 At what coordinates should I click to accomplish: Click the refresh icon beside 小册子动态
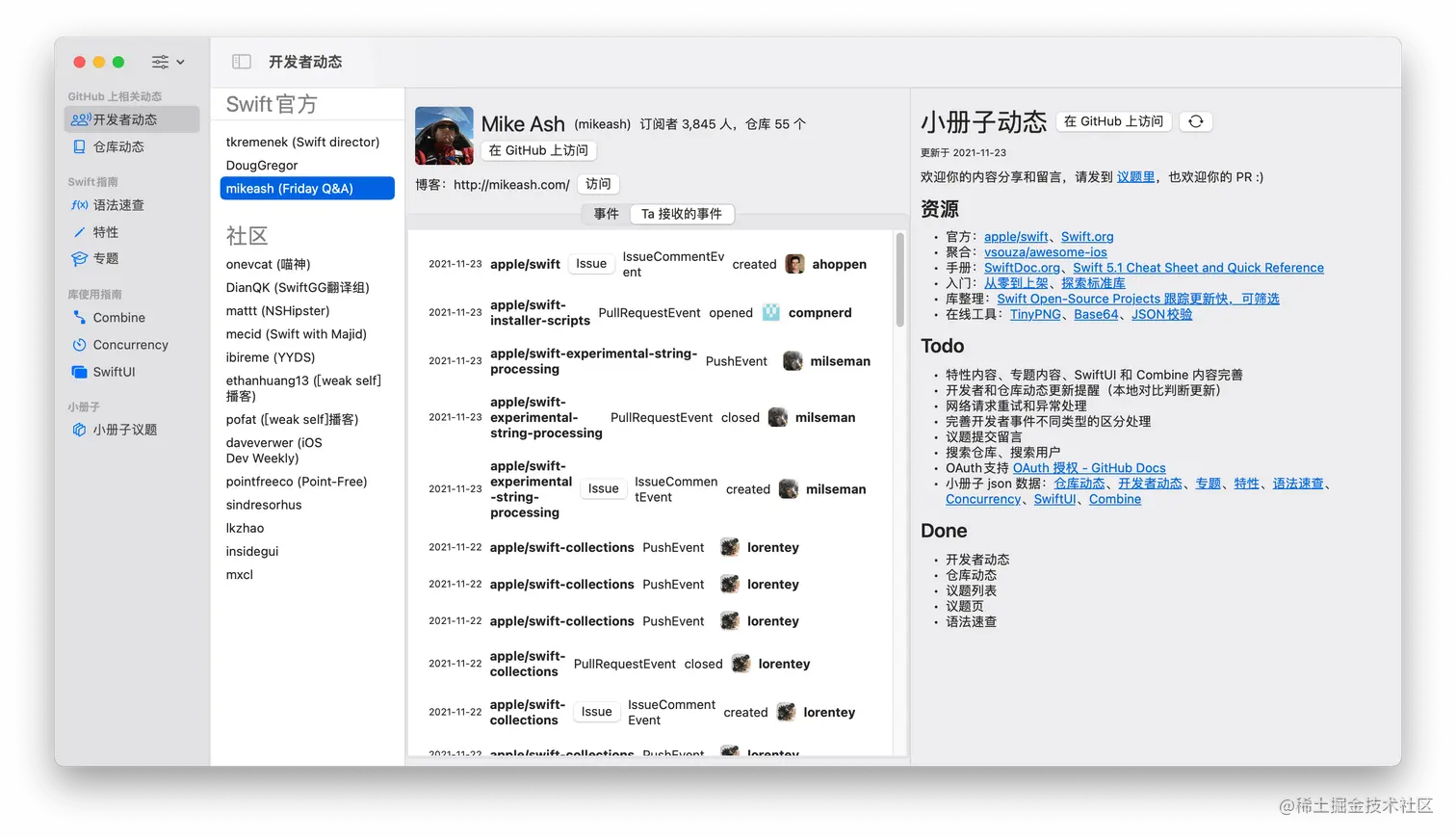coord(1195,121)
